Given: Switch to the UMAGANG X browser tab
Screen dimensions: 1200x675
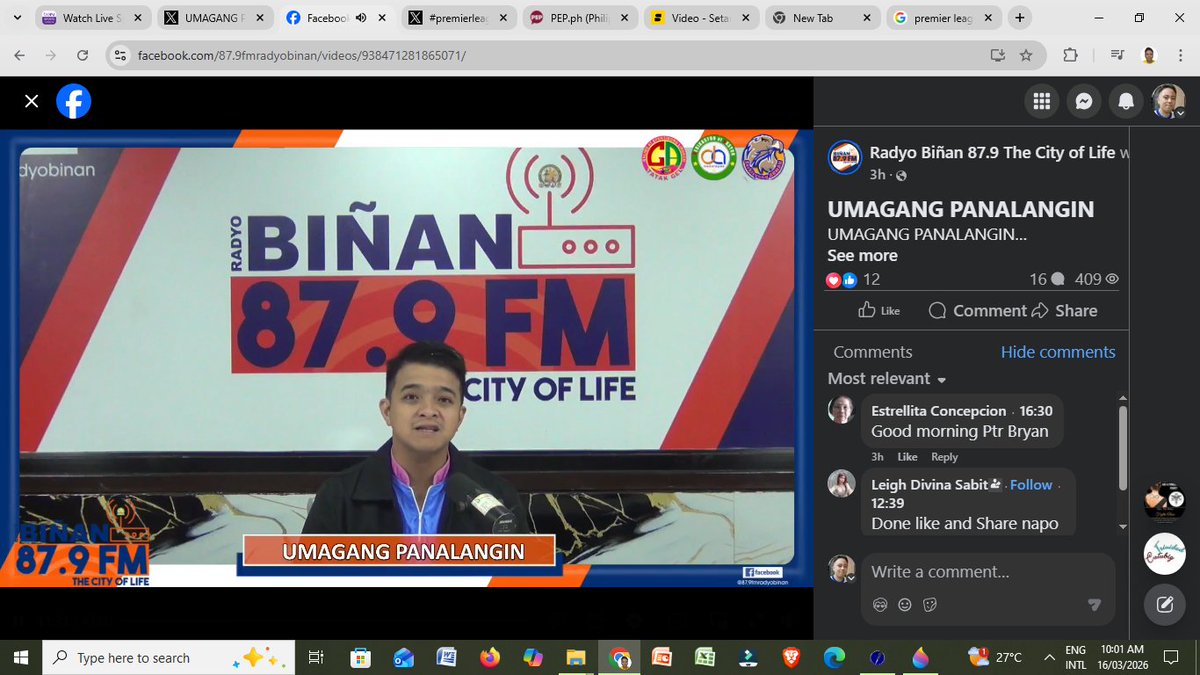Looking at the screenshot, I should click(215, 18).
